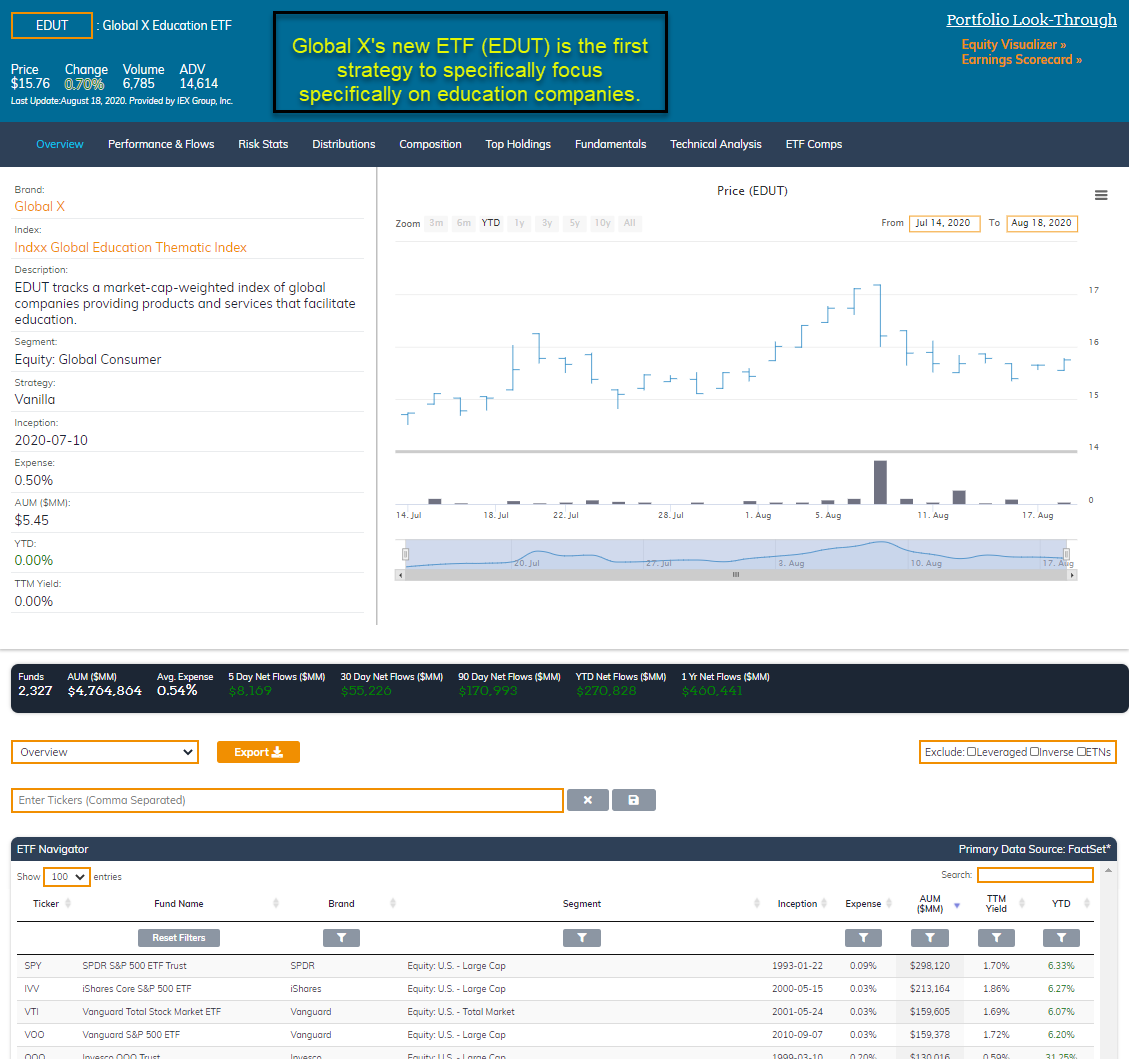Click the Export button
This screenshot has width=1129, height=1059.
(x=258, y=752)
